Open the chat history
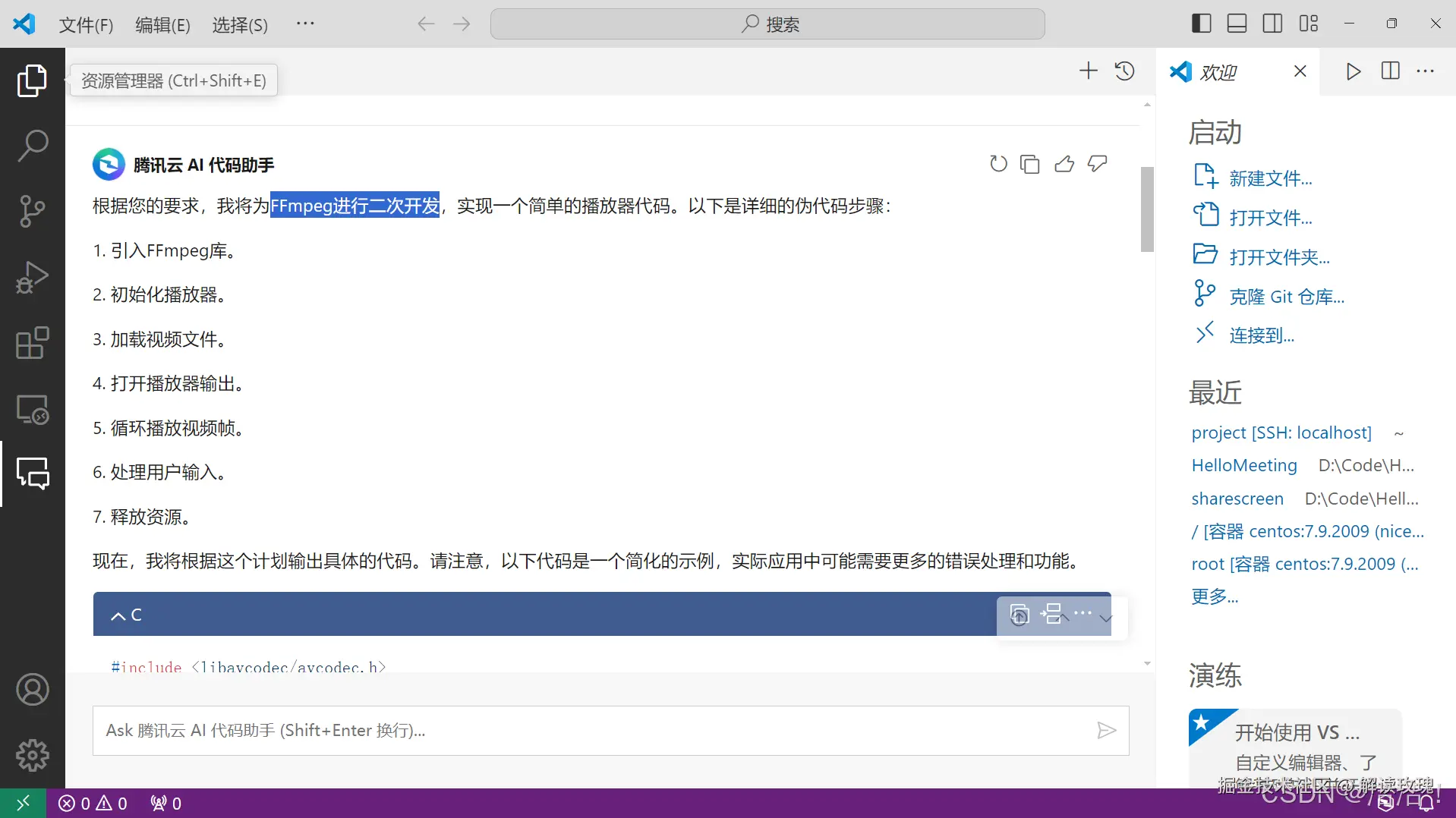The width and height of the screenshot is (1456, 818). 1125,71
